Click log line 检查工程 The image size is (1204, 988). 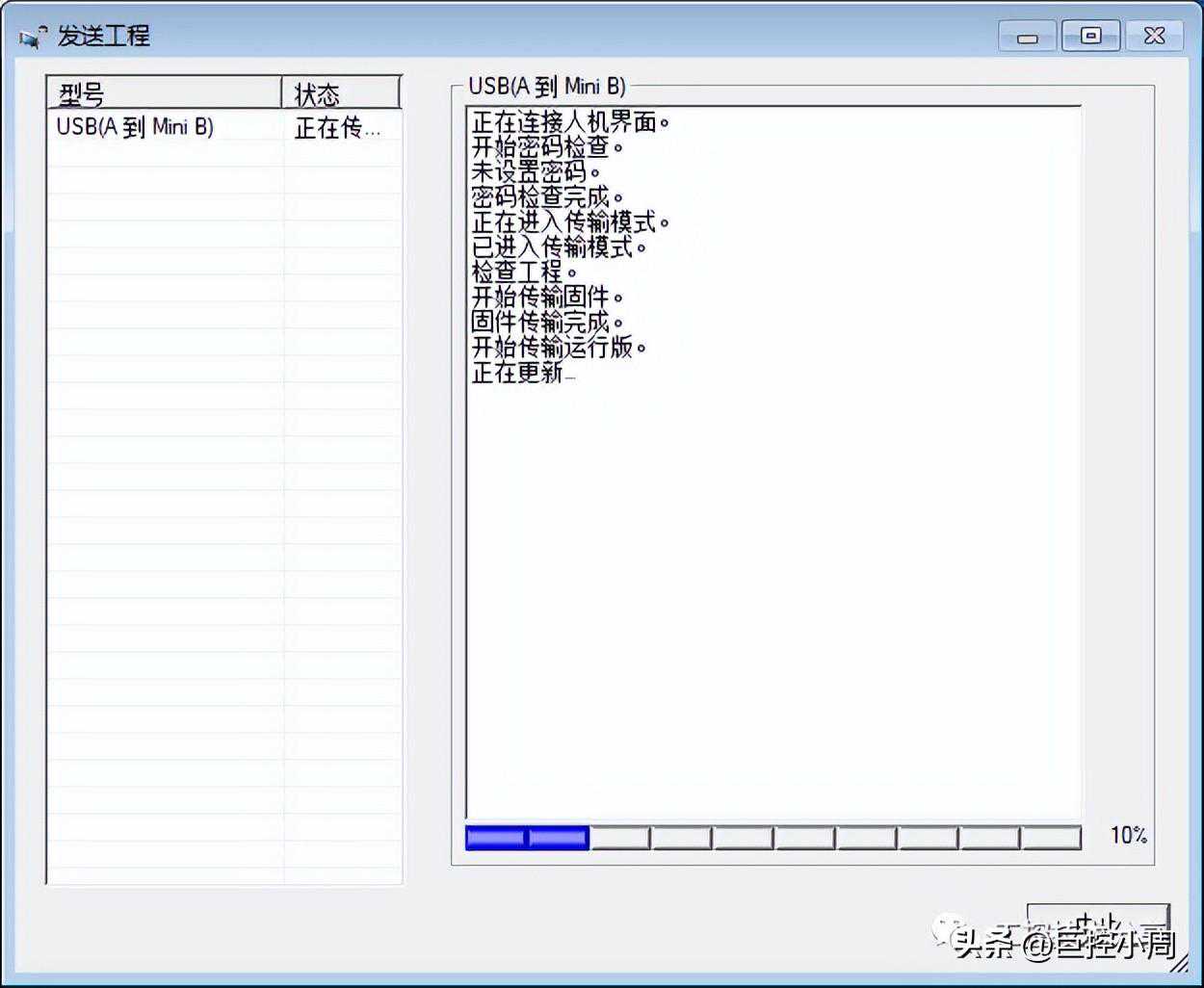coord(523,273)
